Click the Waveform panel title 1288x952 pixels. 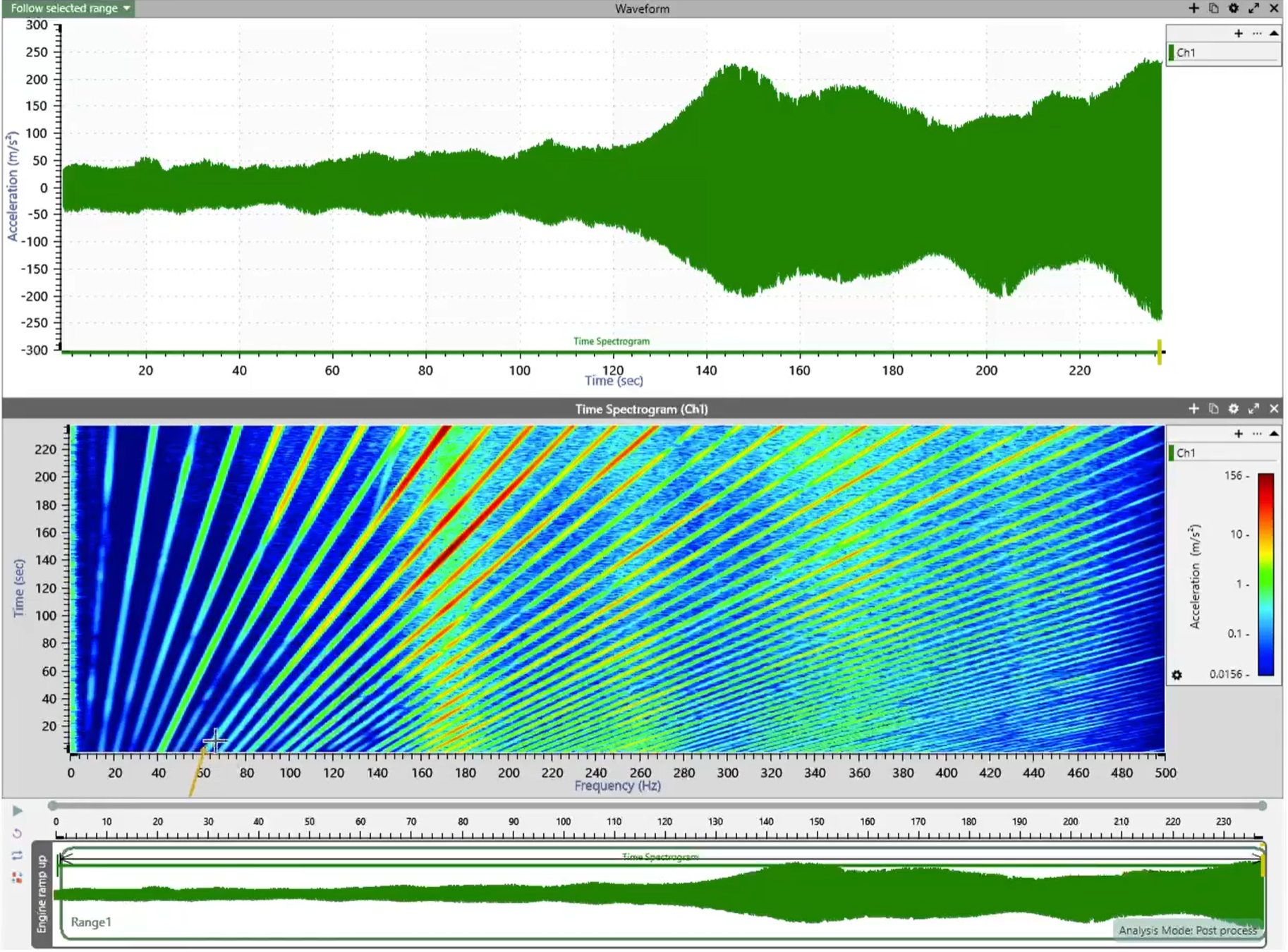click(642, 8)
